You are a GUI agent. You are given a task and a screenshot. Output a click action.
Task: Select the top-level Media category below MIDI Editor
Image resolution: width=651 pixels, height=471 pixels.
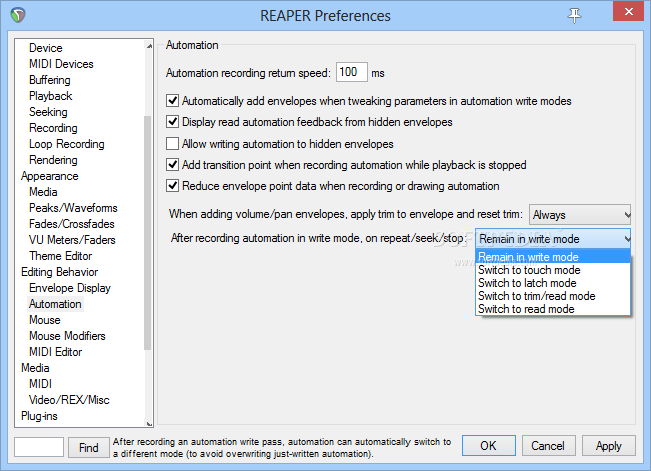coord(35,368)
